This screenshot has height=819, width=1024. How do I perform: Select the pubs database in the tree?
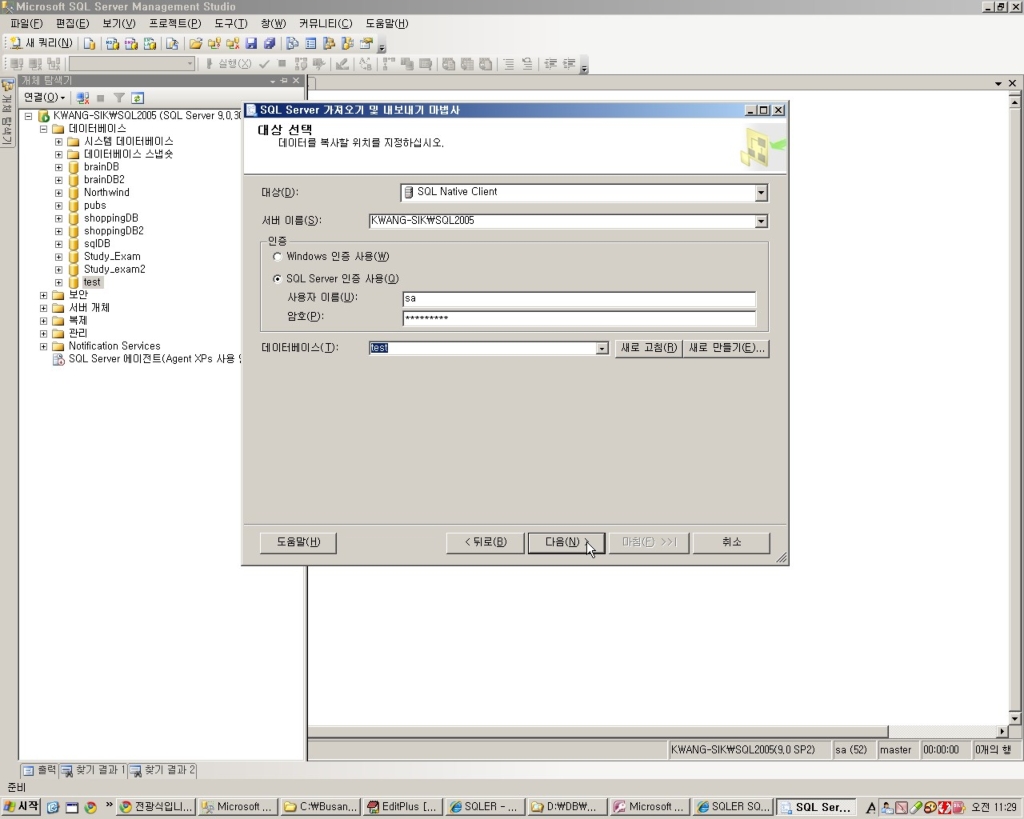point(95,206)
